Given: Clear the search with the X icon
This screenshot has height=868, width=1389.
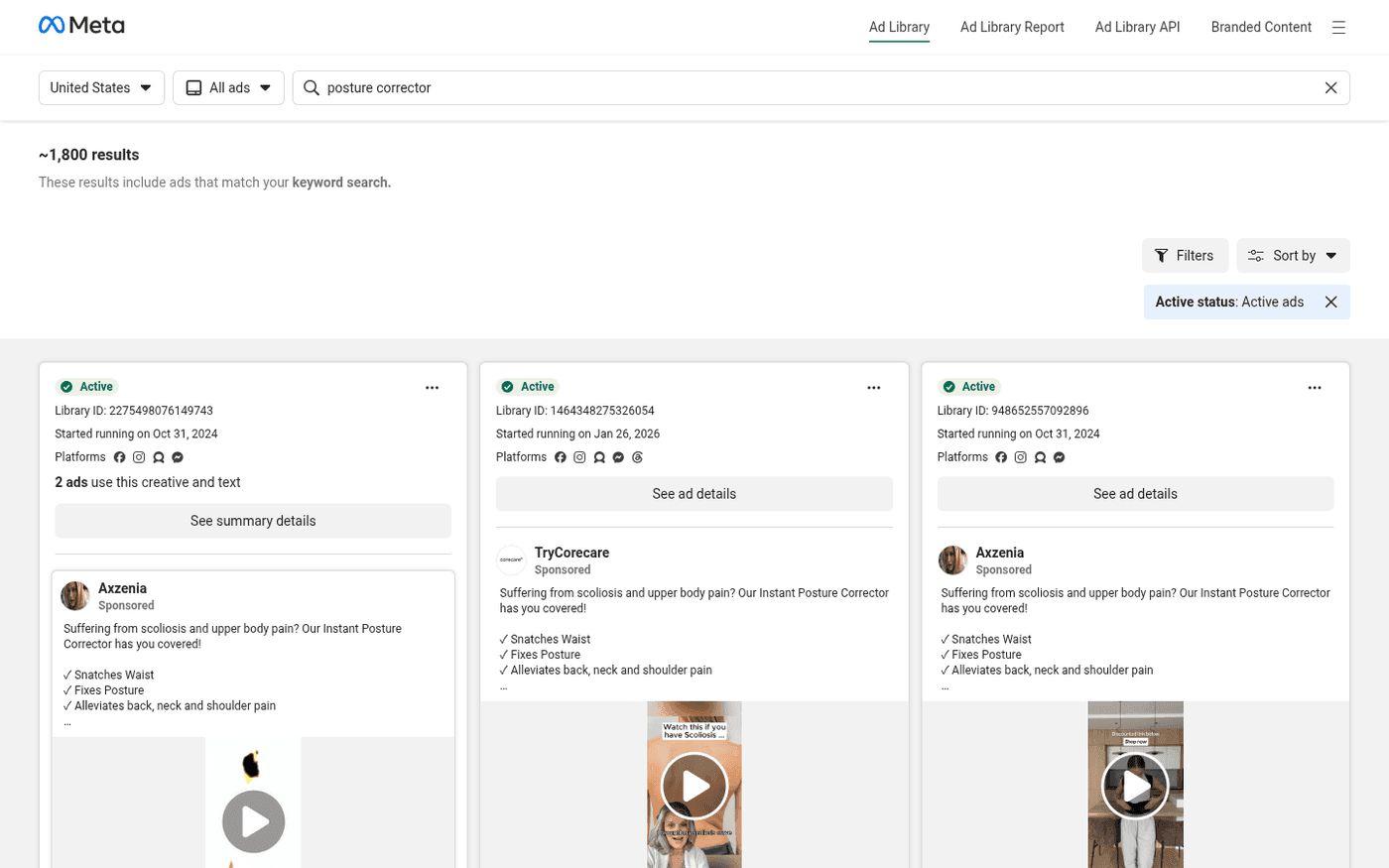Looking at the screenshot, I should point(1330,87).
